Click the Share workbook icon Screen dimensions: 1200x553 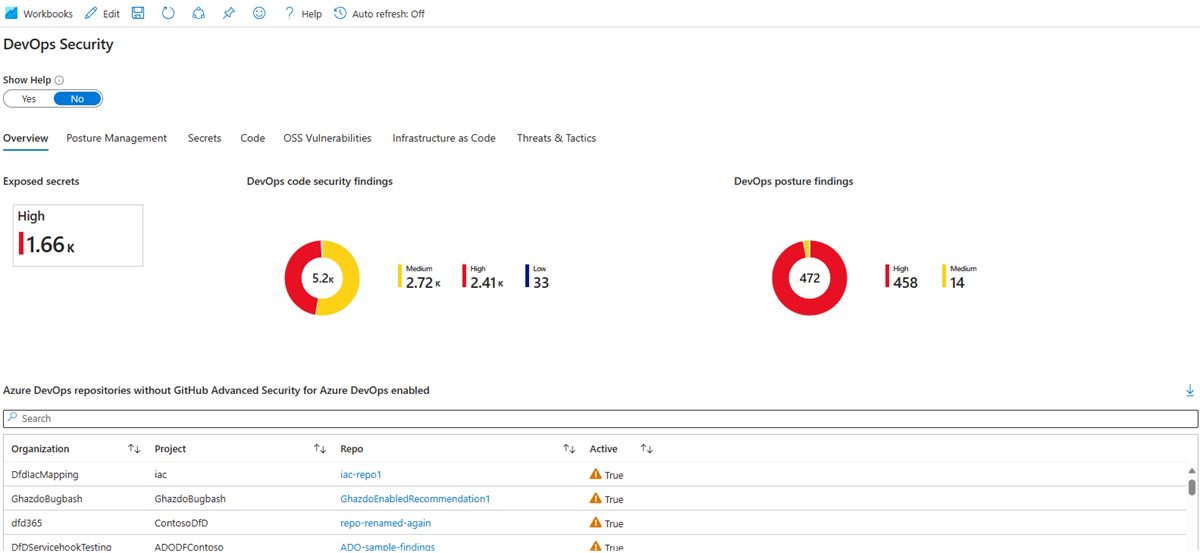pos(198,14)
